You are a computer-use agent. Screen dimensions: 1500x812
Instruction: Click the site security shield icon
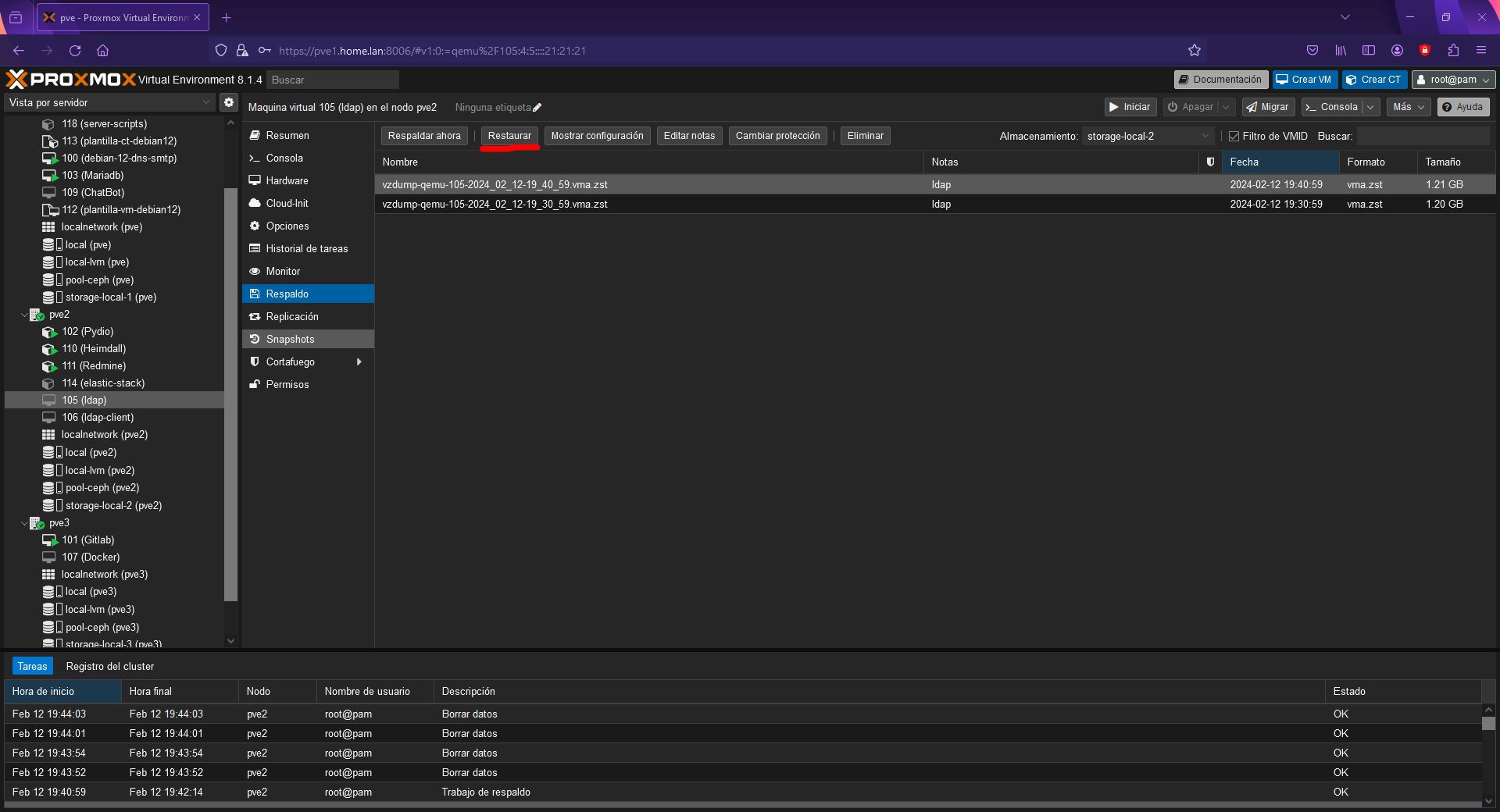[221, 51]
